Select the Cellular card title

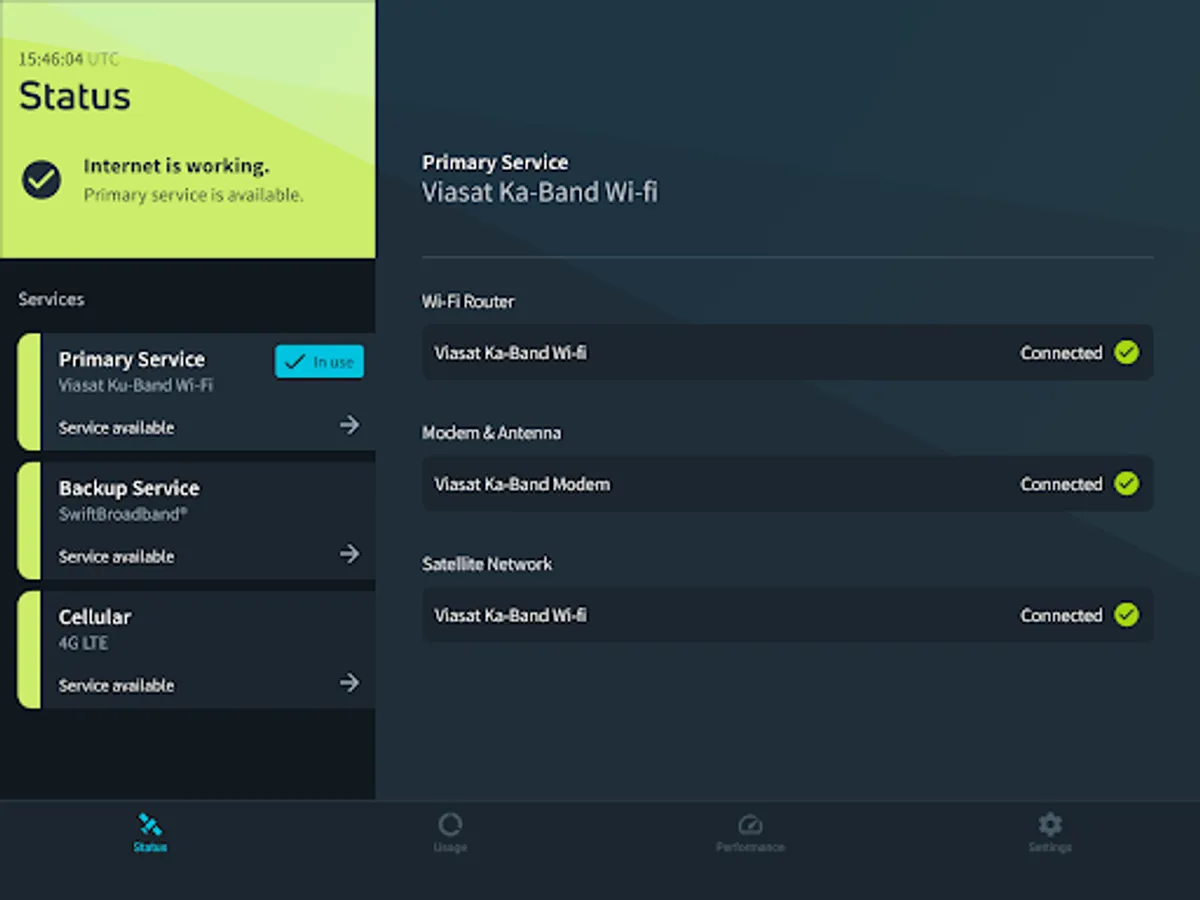click(x=95, y=617)
